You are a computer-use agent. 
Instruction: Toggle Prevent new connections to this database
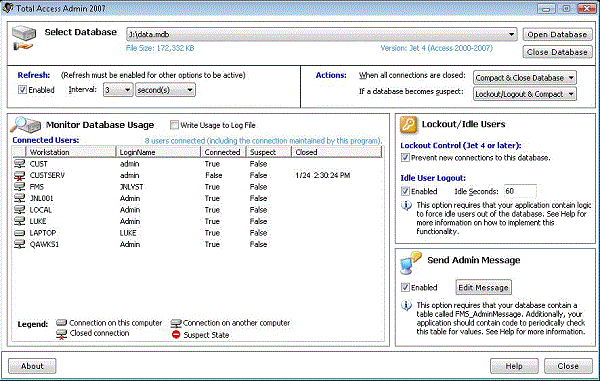[x=405, y=158]
